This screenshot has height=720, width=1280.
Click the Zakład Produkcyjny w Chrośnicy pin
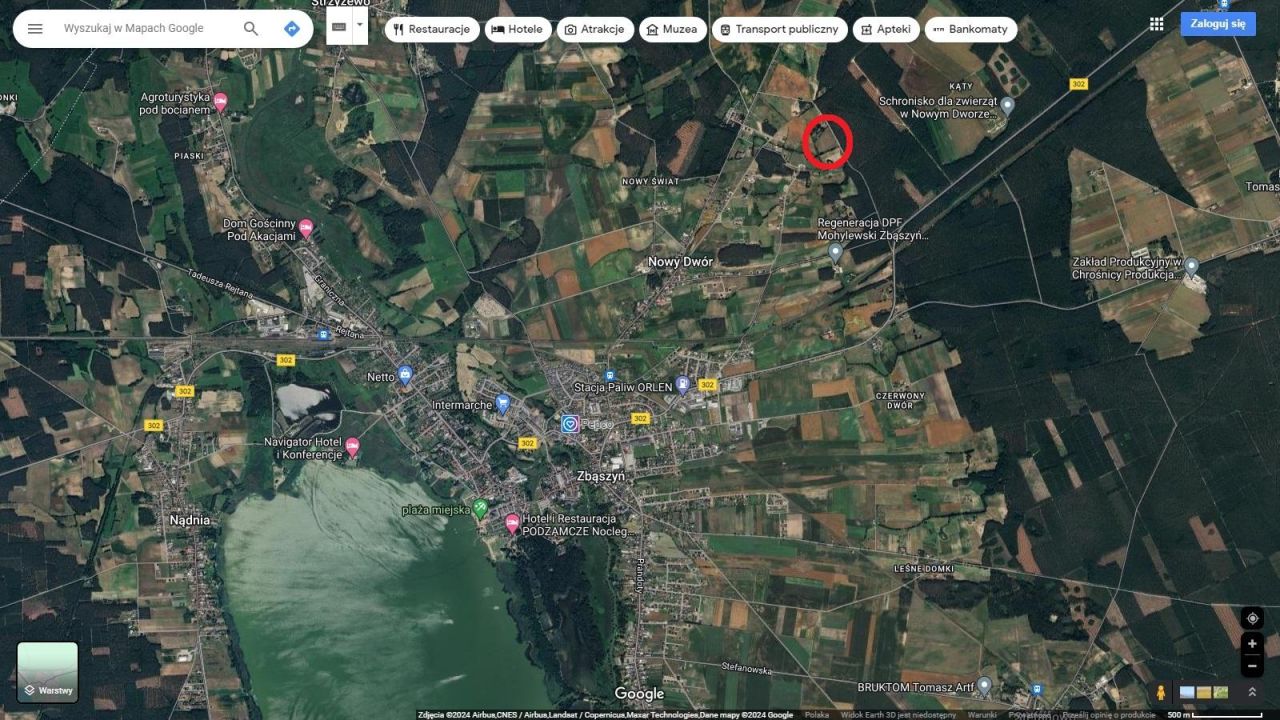pos(1191,267)
